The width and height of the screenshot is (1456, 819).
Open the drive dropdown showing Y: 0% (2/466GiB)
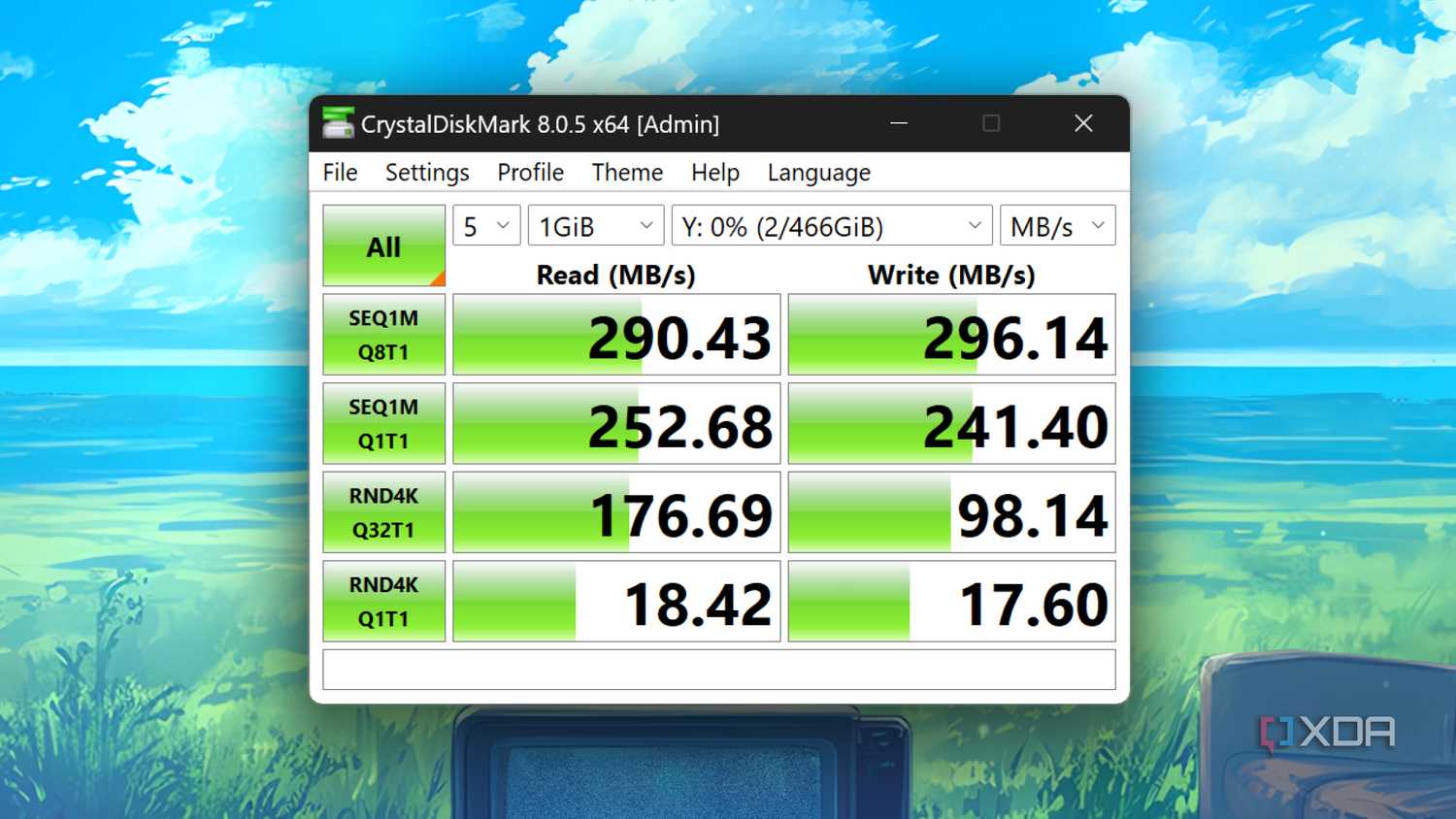(832, 226)
